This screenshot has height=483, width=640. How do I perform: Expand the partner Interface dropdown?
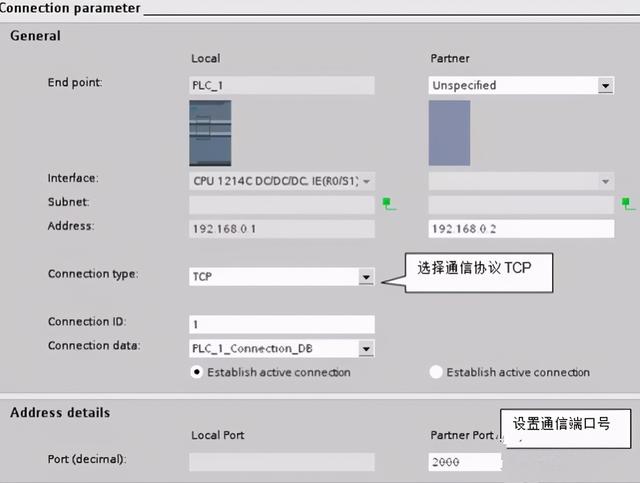[x=605, y=181]
